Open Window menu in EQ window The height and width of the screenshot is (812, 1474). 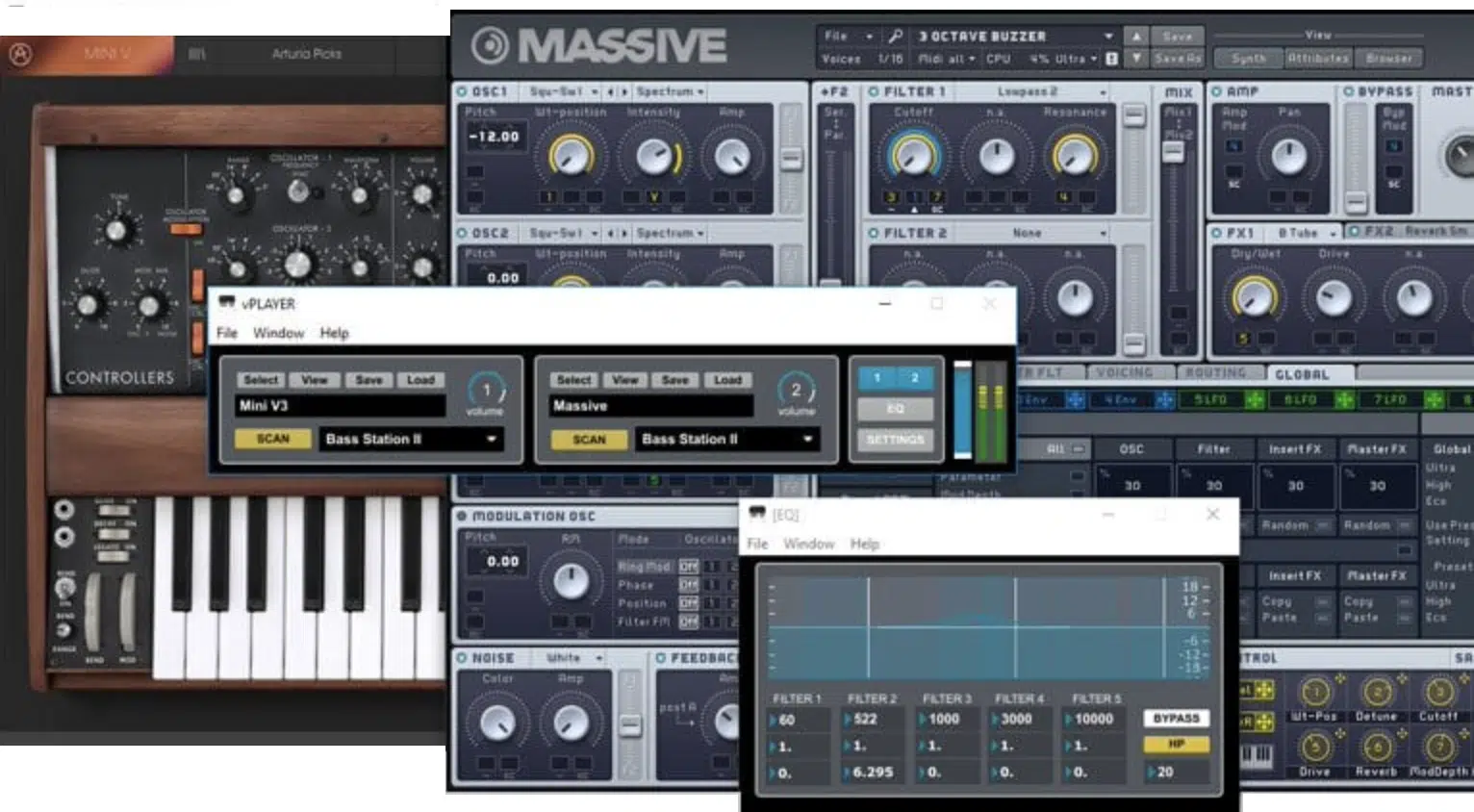point(808,544)
